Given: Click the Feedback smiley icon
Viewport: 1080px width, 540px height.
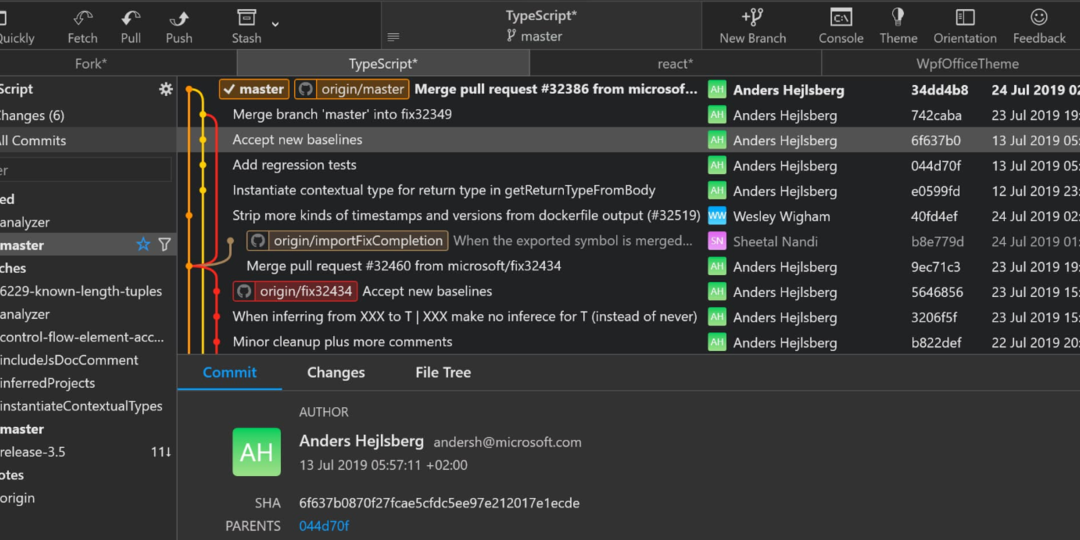Looking at the screenshot, I should pos(1039,17).
